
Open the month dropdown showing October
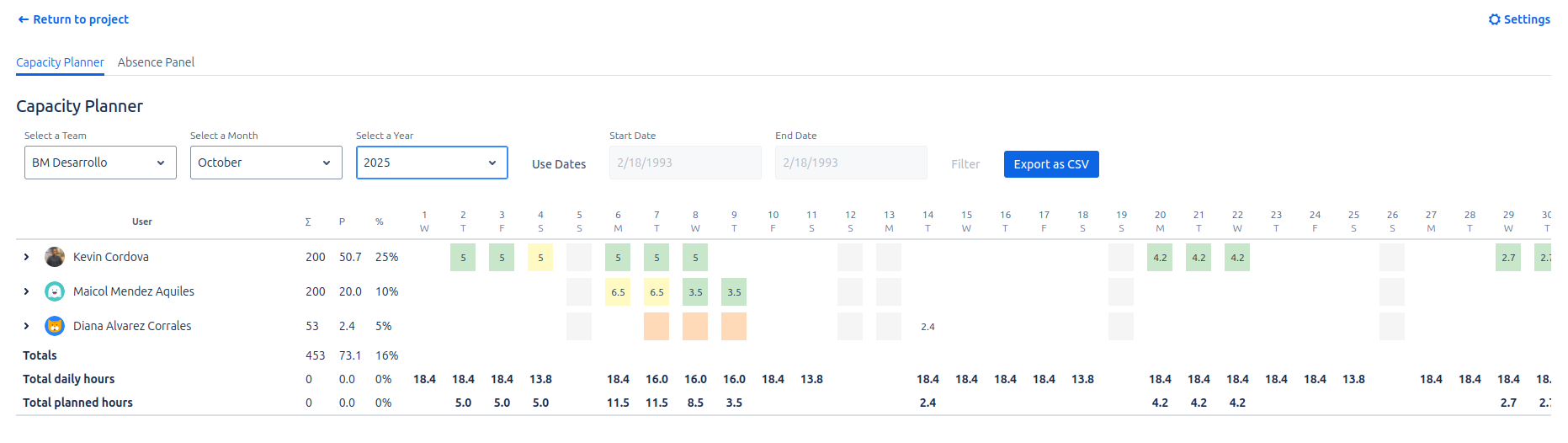[x=266, y=163]
